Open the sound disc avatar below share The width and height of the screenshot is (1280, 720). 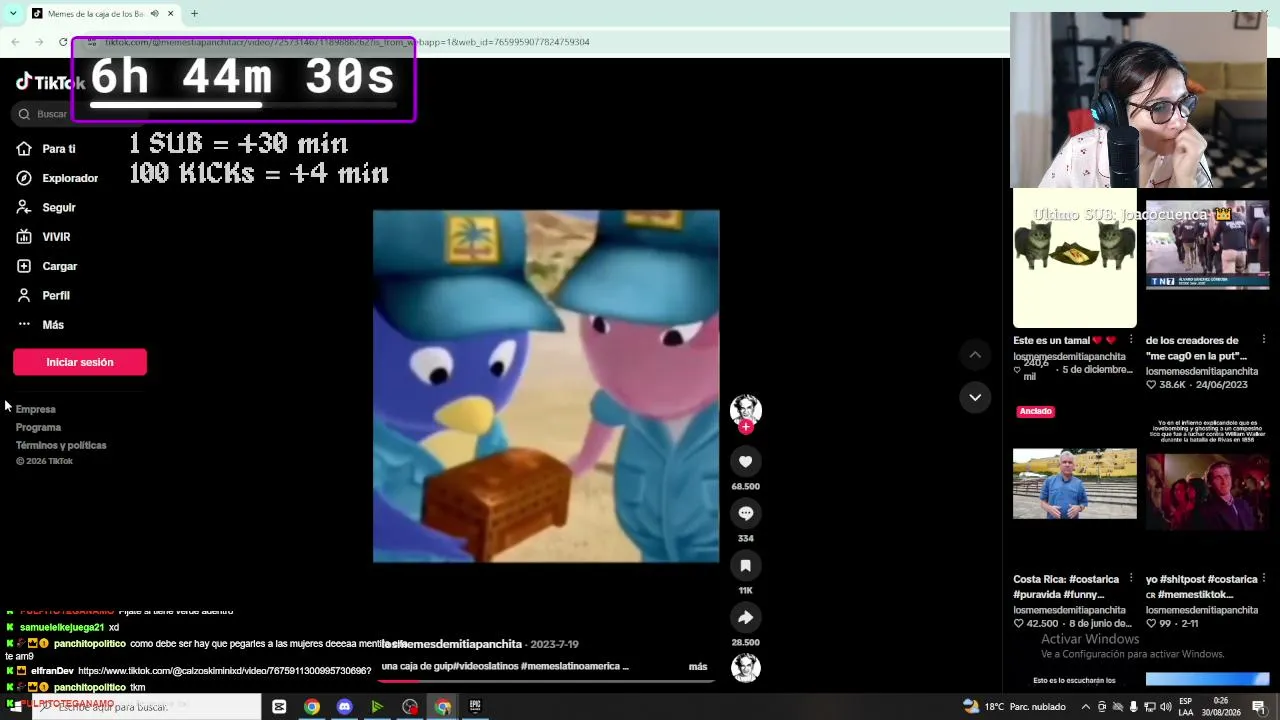coord(746,667)
